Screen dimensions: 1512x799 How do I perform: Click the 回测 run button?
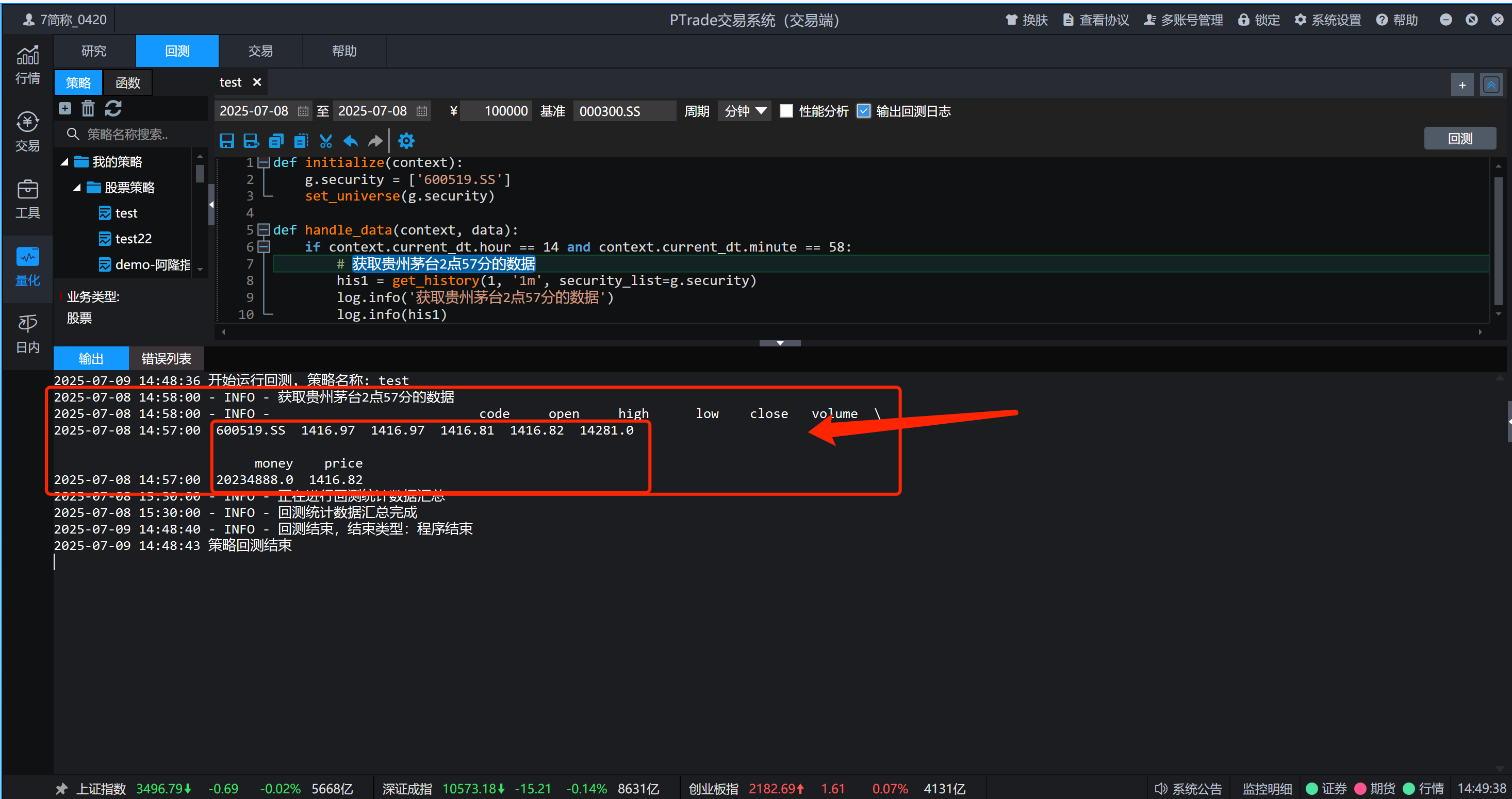(1459, 139)
